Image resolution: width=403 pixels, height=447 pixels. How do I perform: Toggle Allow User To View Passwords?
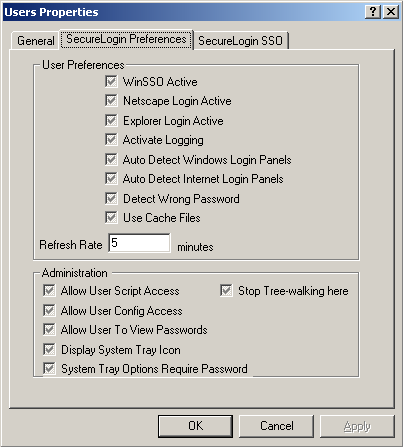click(49, 330)
